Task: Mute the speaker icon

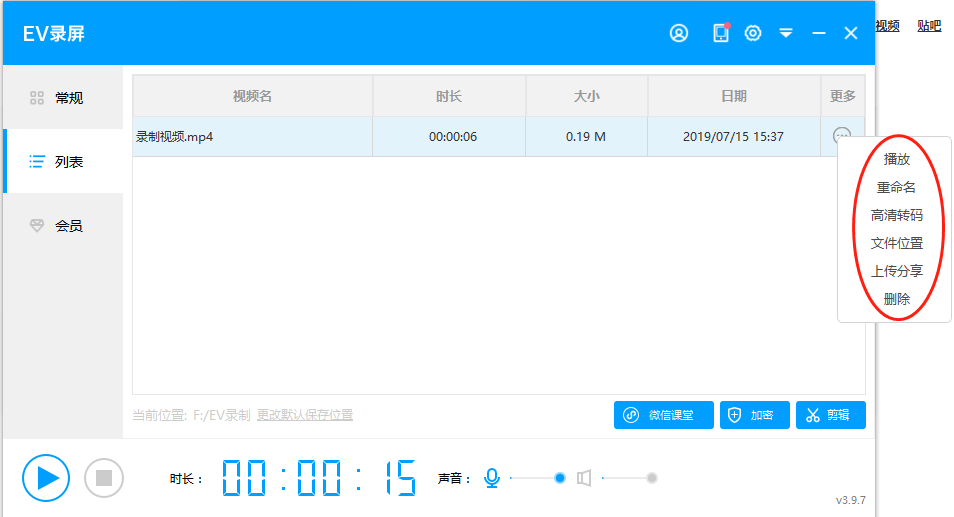Action: (x=584, y=478)
